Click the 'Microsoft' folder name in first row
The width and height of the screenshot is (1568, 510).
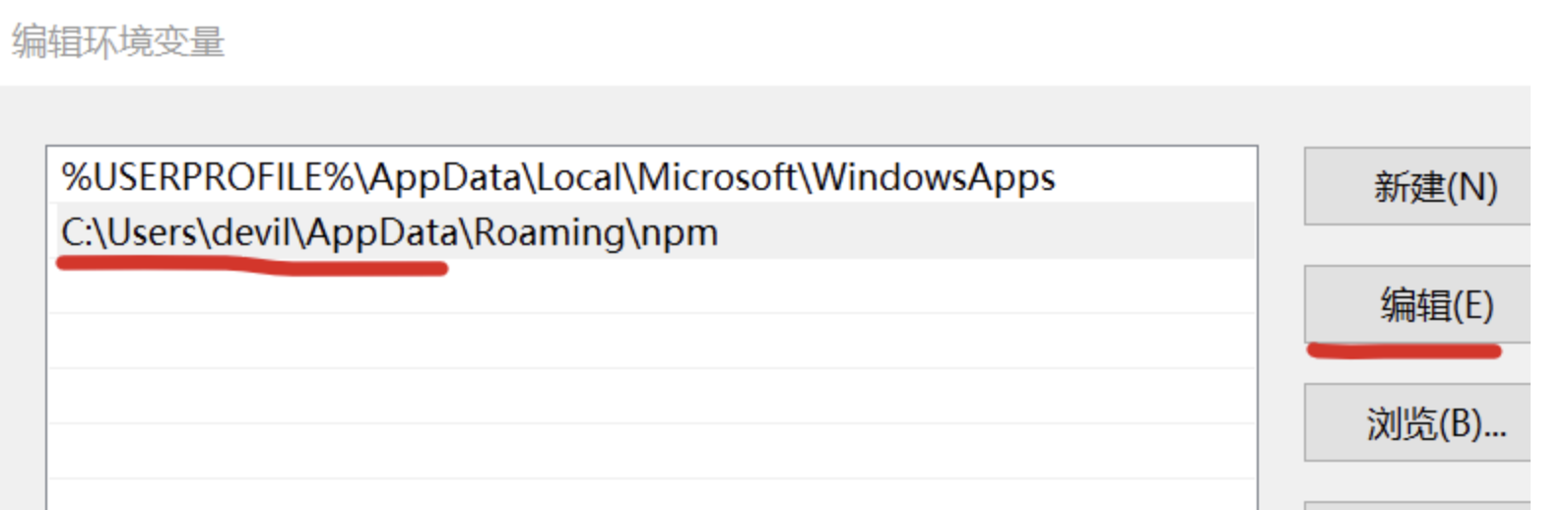coord(717,178)
